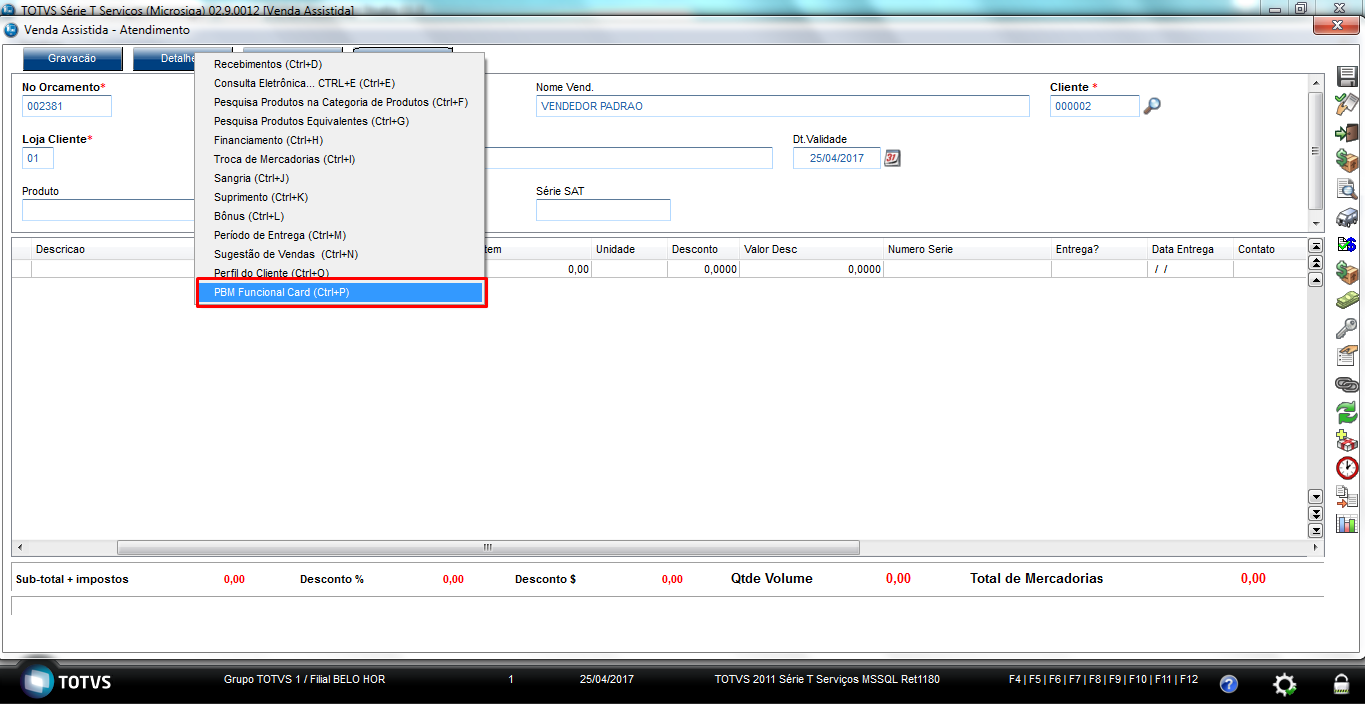Click the green refresh arrows icon
Image resolution: width=1365 pixels, height=704 pixels.
coord(1347,412)
